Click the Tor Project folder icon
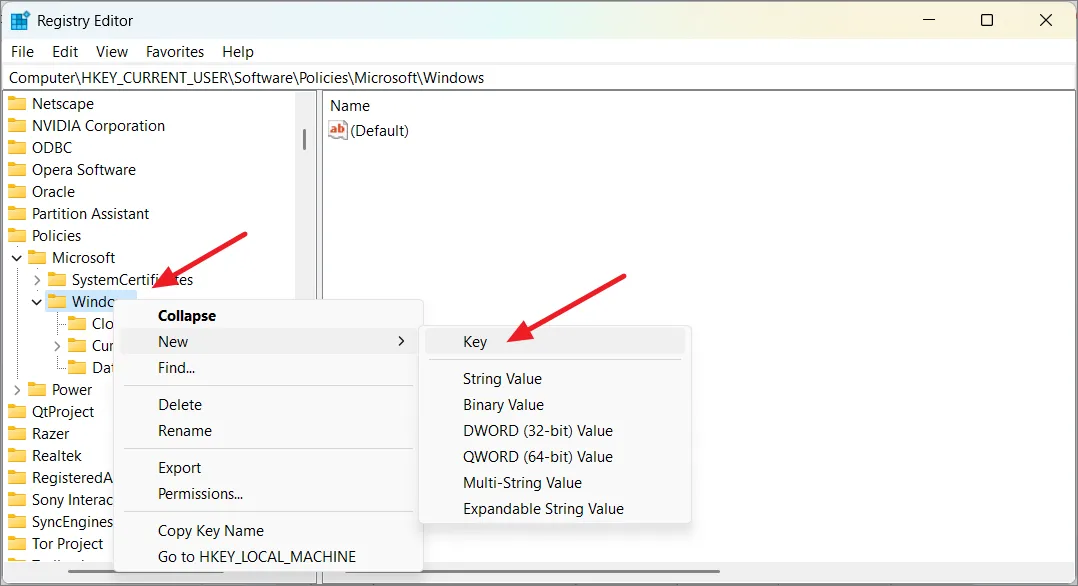This screenshot has width=1078, height=586. pyautogui.click(x=17, y=543)
